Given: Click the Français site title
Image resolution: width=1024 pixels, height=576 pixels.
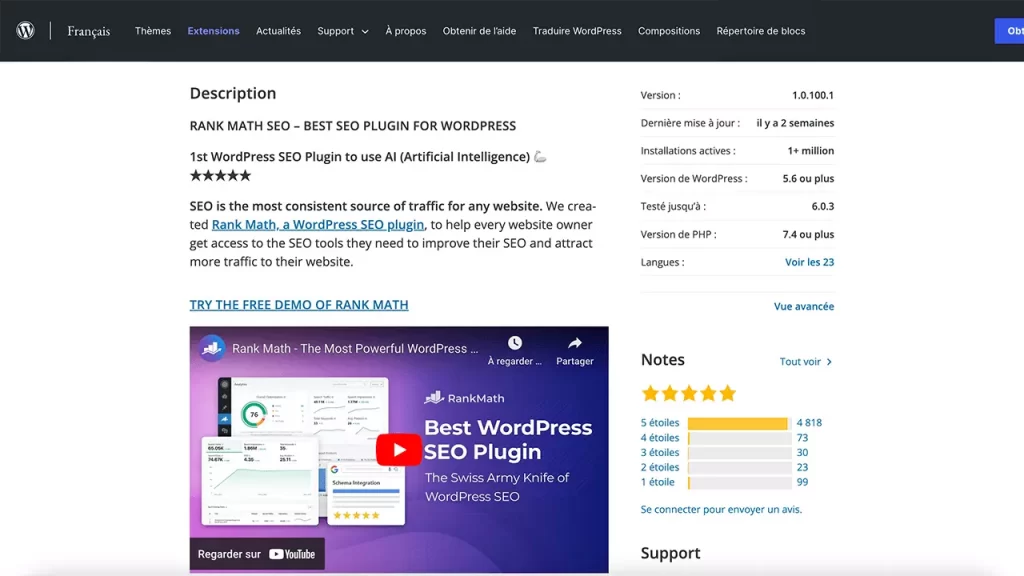Looking at the screenshot, I should (89, 31).
